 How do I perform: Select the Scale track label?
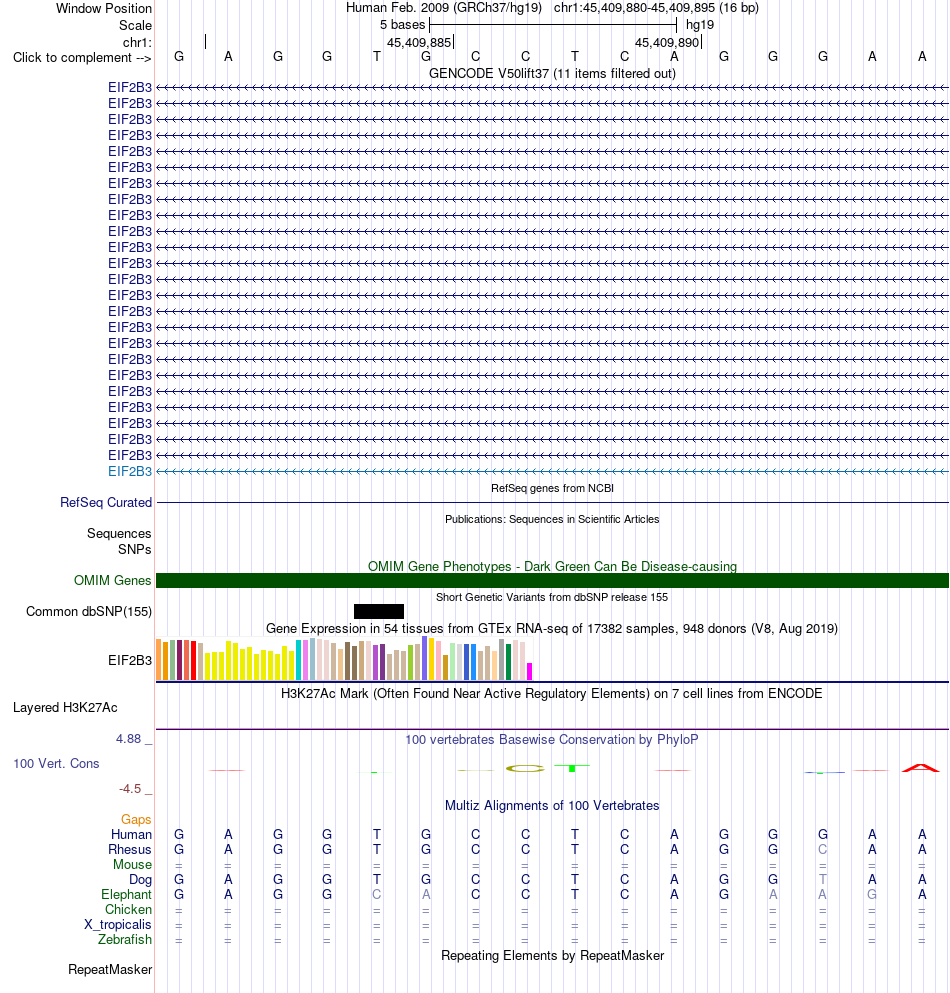[x=136, y=25]
